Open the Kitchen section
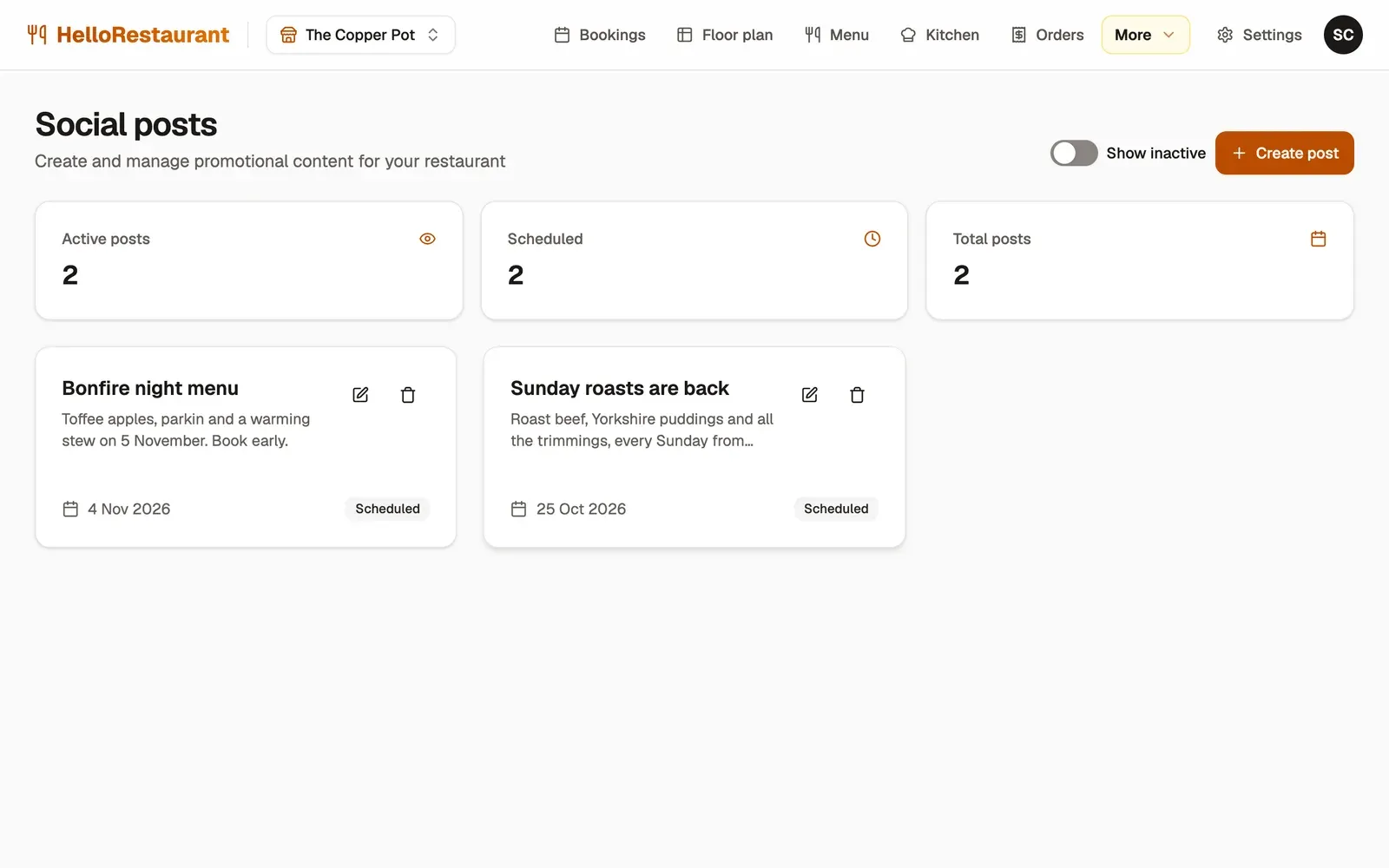Image resolution: width=1389 pixels, height=868 pixels. [940, 35]
